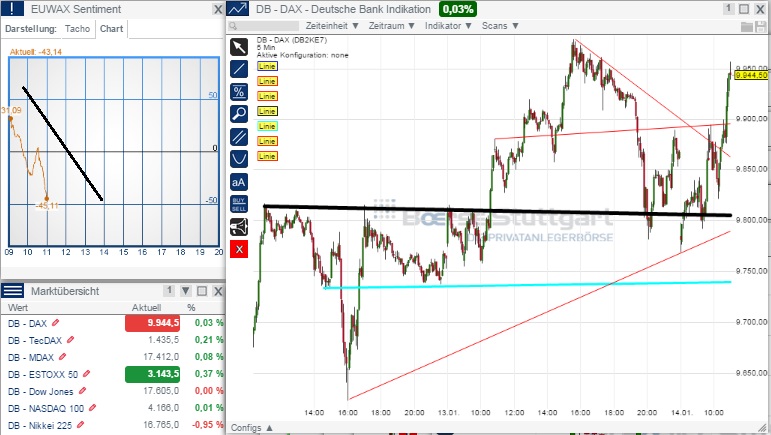
Task: Select the Linie label with cyan border
Action: (x=267, y=126)
